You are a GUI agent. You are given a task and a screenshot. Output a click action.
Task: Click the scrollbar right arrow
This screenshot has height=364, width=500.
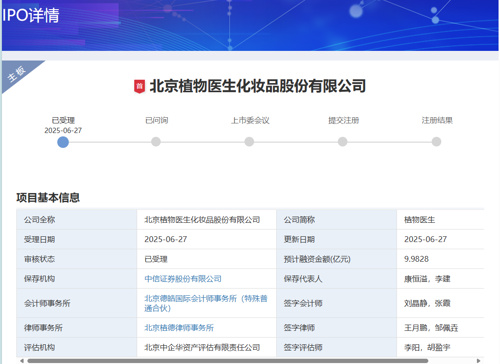(478, 361)
